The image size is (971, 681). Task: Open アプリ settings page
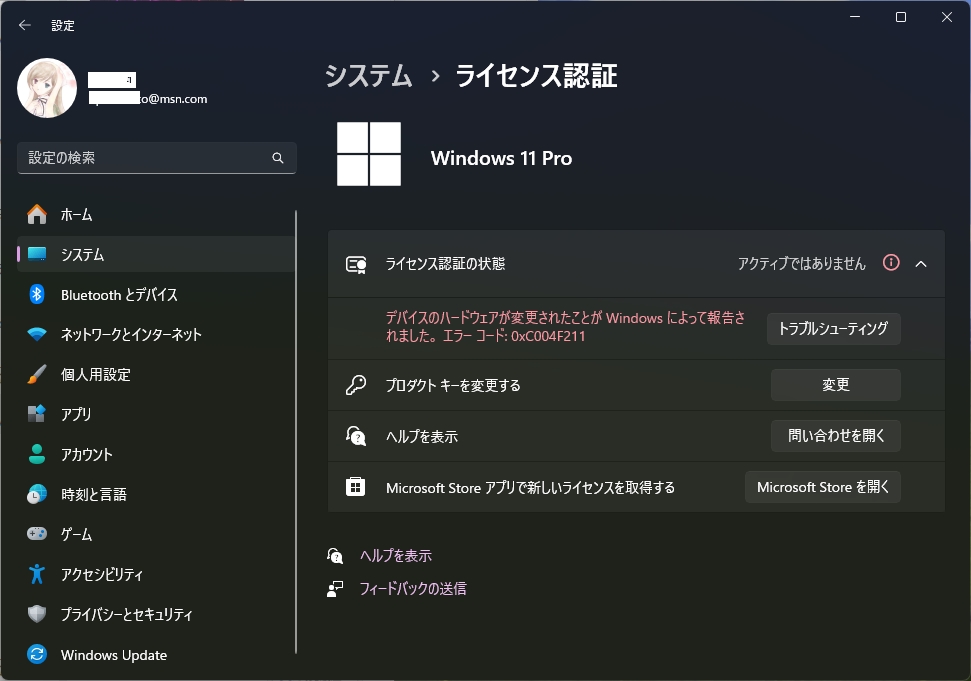pyautogui.click(x=156, y=414)
